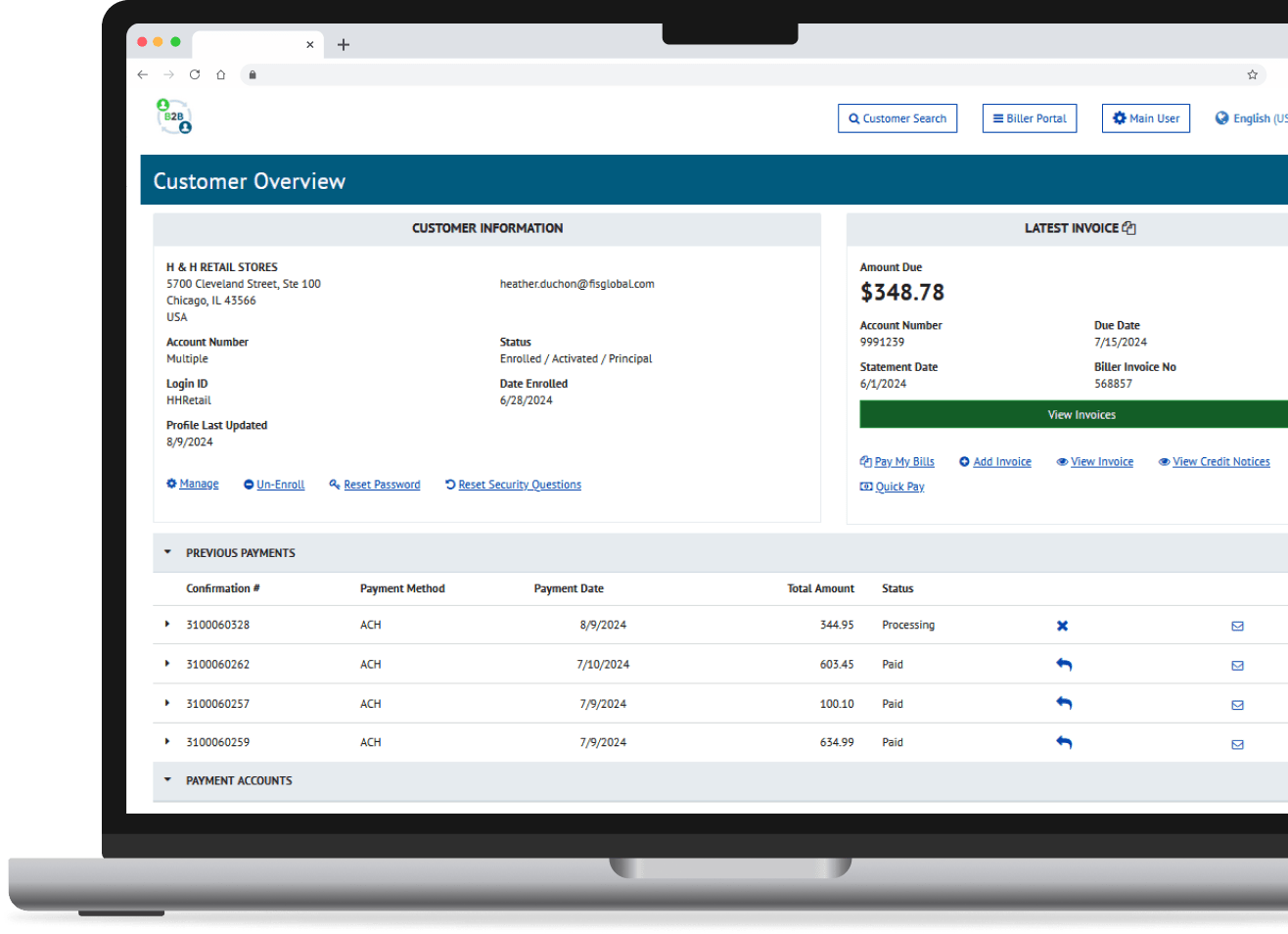Click the Payment Method column header
The image size is (1288, 934).
coord(402,588)
